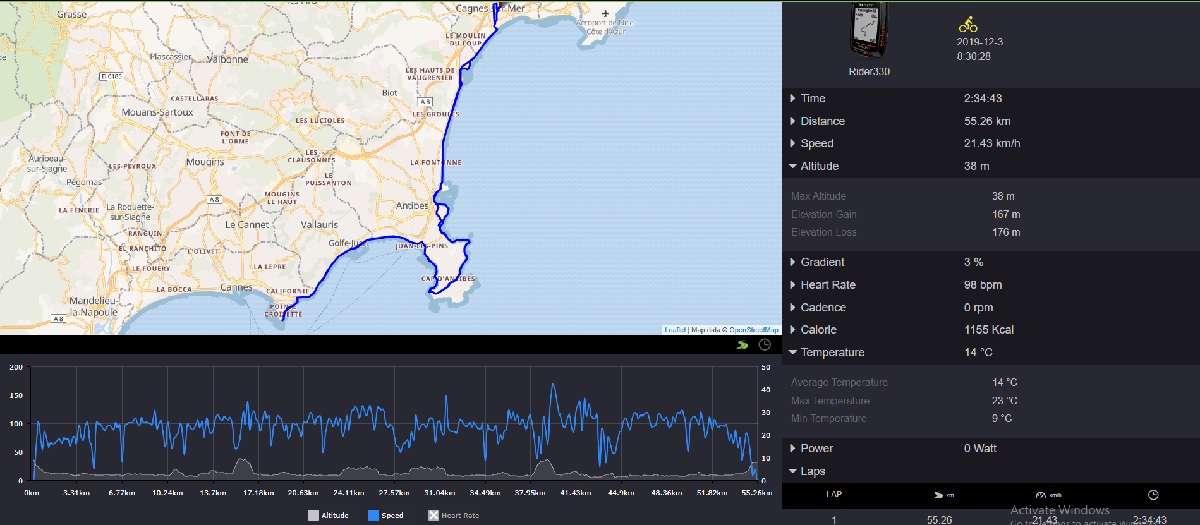Screen dimensions: 1200x525
Task: Select lap 1 row in laps table
Action: point(990,519)
